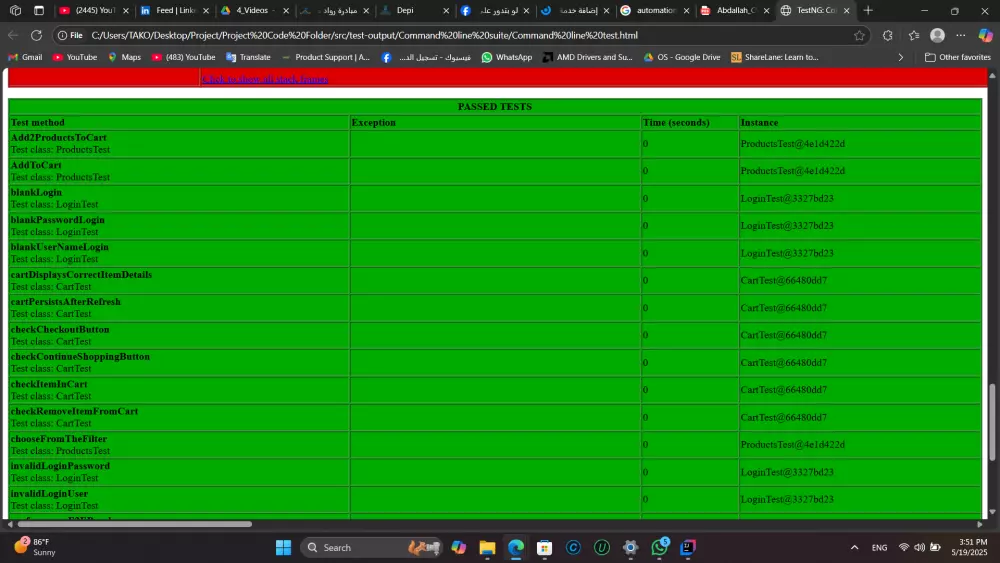
Task: Open the WhatsApp bookmark
Action: click(x=507, y=57)
